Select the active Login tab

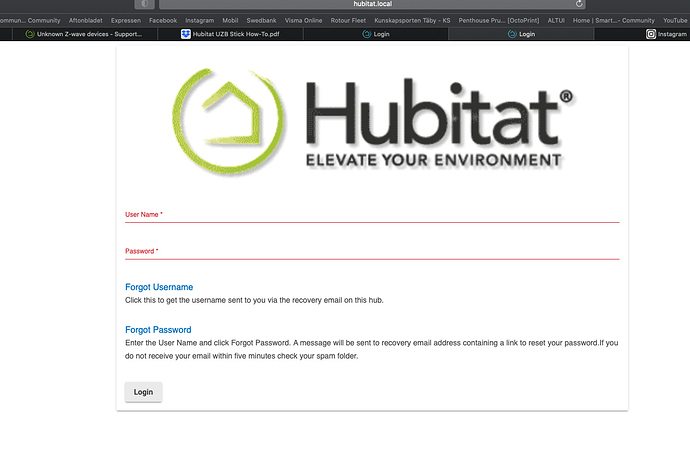(x=521, y=34)
